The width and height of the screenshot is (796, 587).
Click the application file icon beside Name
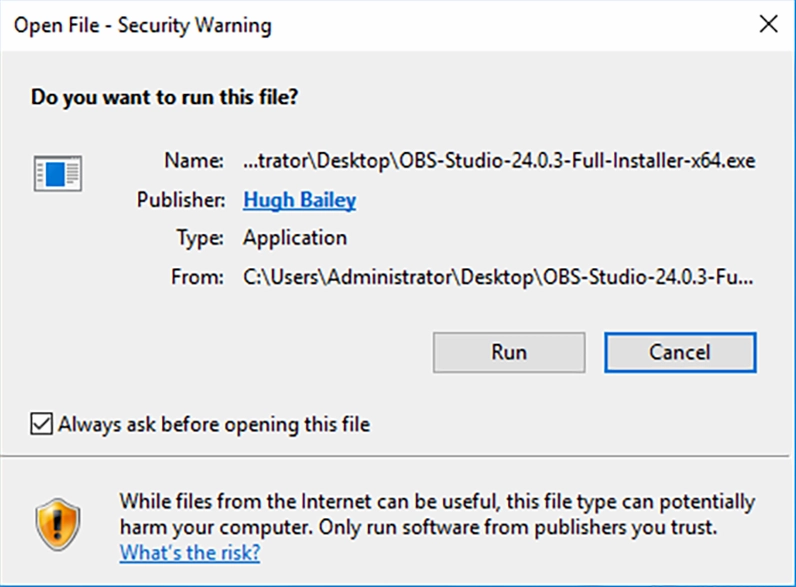[x=57, y=173]
